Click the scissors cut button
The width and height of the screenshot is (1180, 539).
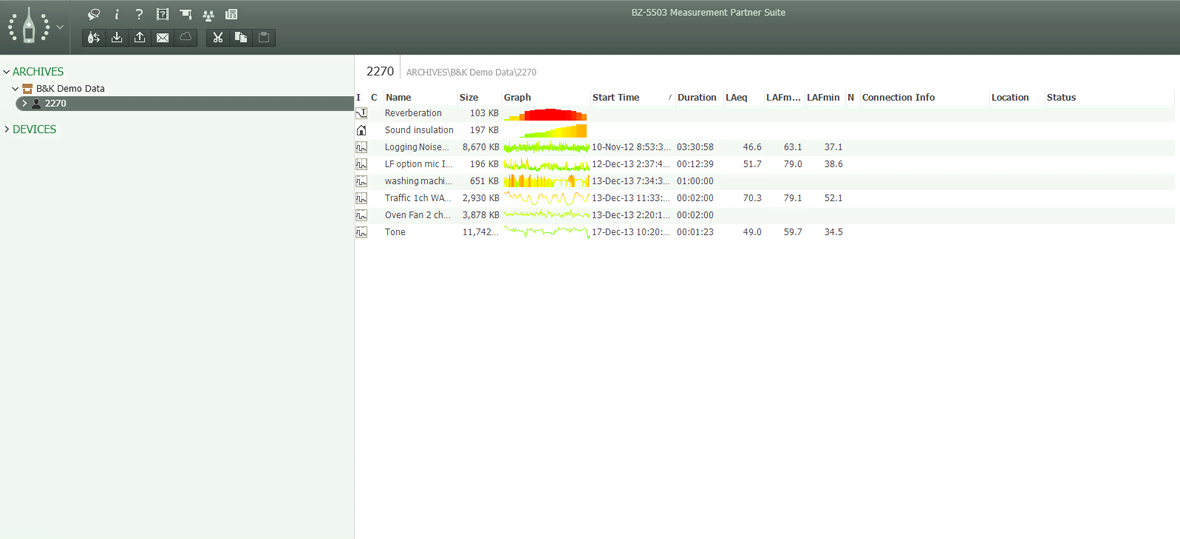(x=217, y=38)
